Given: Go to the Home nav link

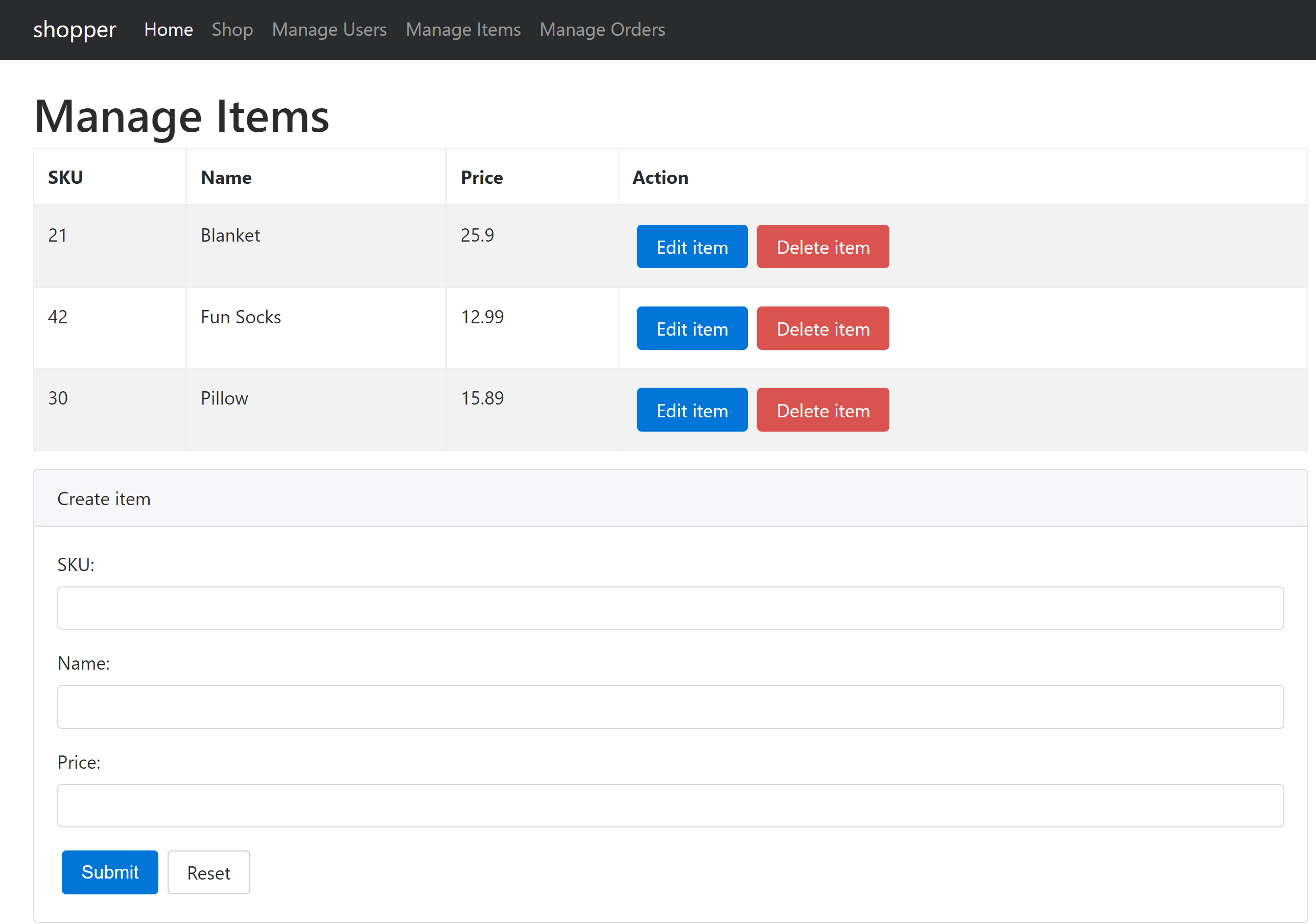Looking at the screenshot, I should tap(169, 29).
